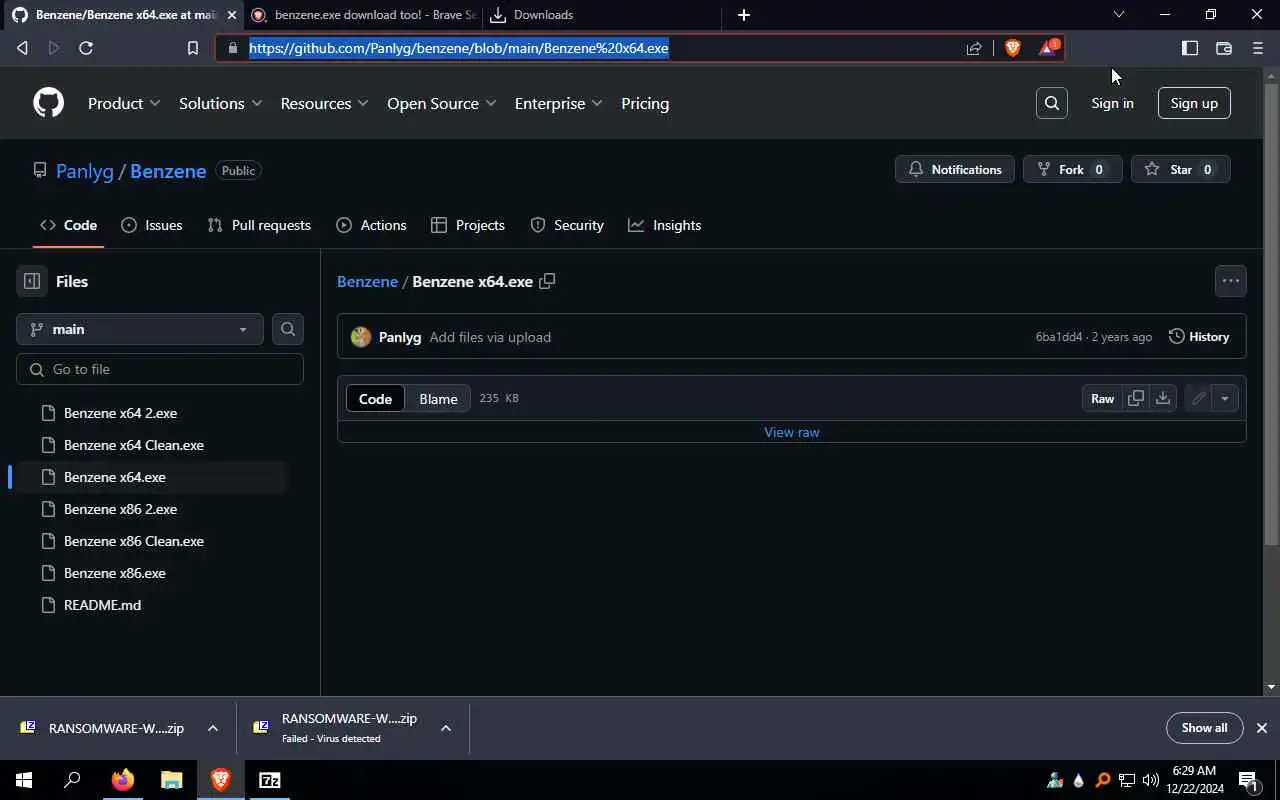Click the Sign in link
1280x800 pixels.
point(1112,103)
